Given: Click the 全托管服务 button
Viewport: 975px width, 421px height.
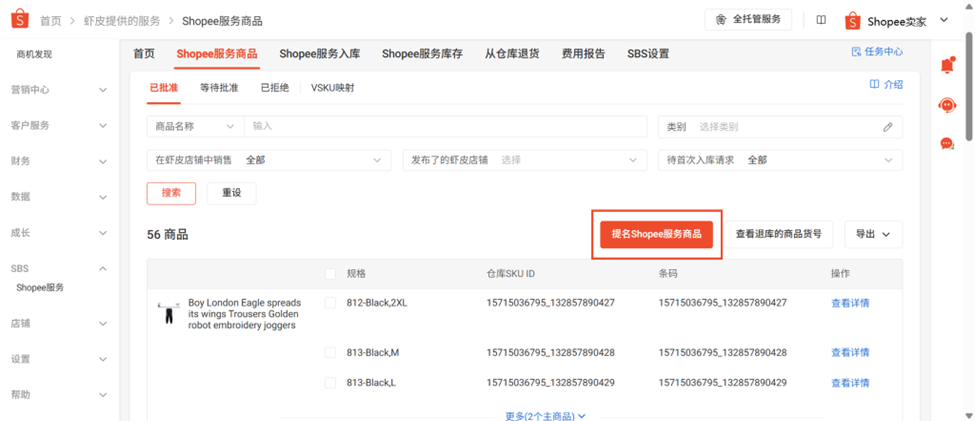Looking at the screenshot, I should (748, 19).
